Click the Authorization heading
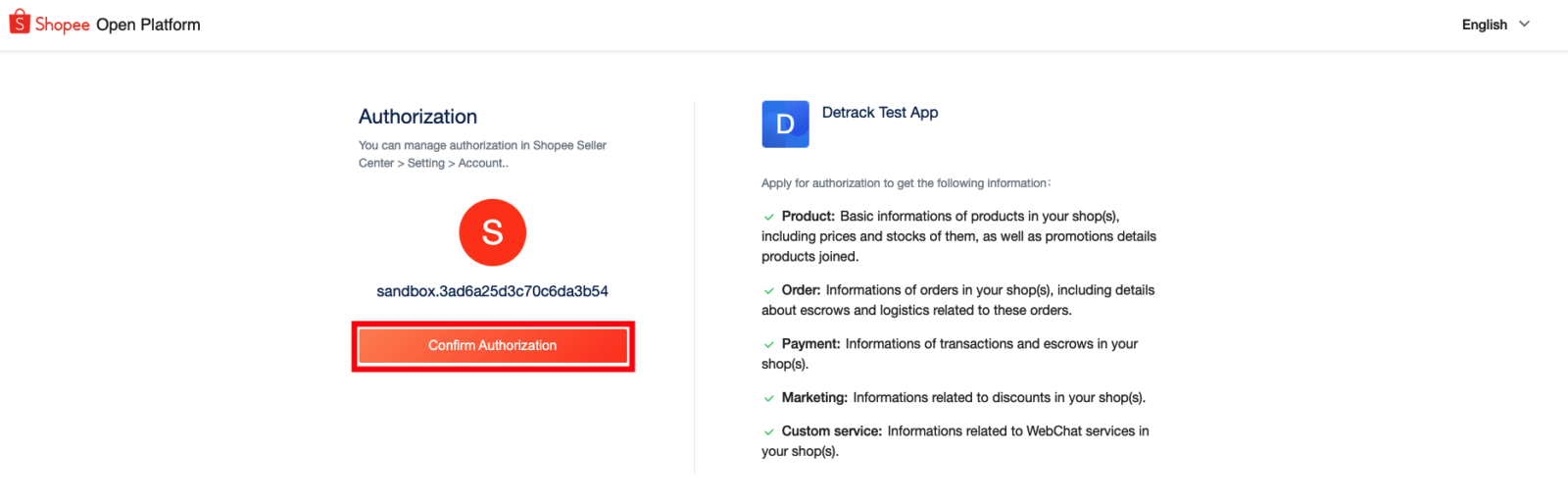Viewport: 1568px width, 502px height. click(417, 117)
